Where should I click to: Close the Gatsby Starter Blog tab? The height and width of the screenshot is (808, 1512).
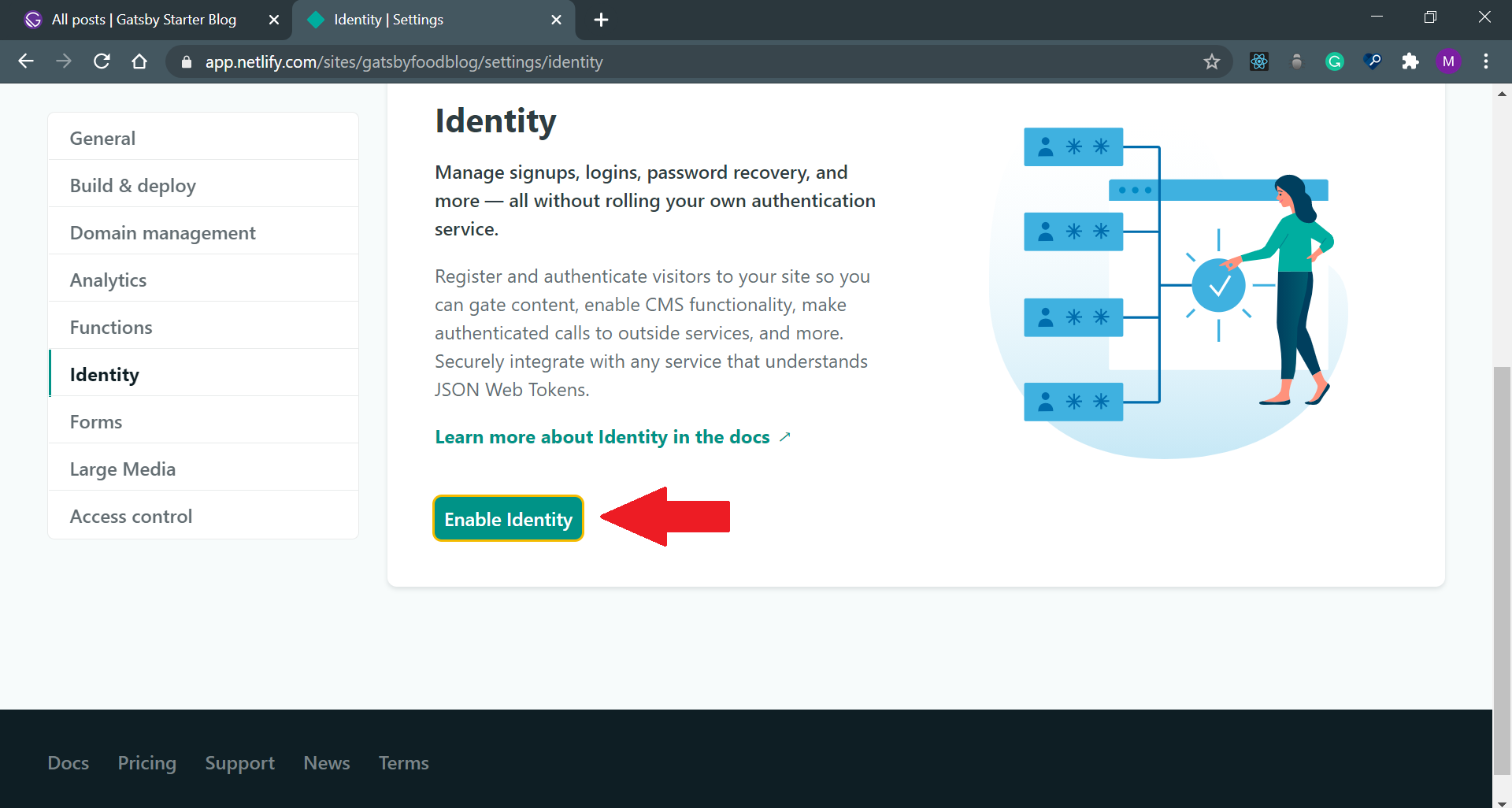[274, 20]
